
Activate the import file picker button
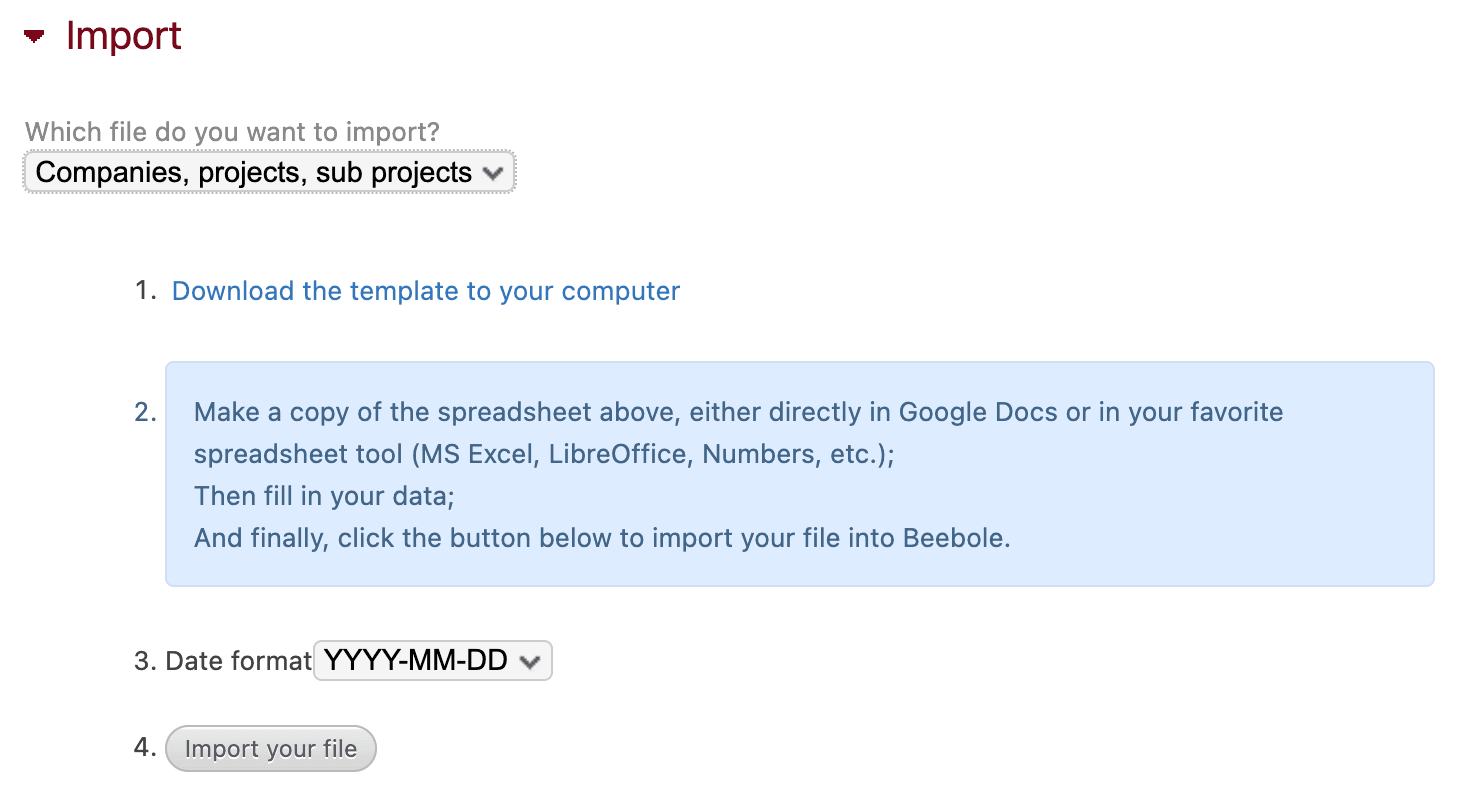[270, 748]
